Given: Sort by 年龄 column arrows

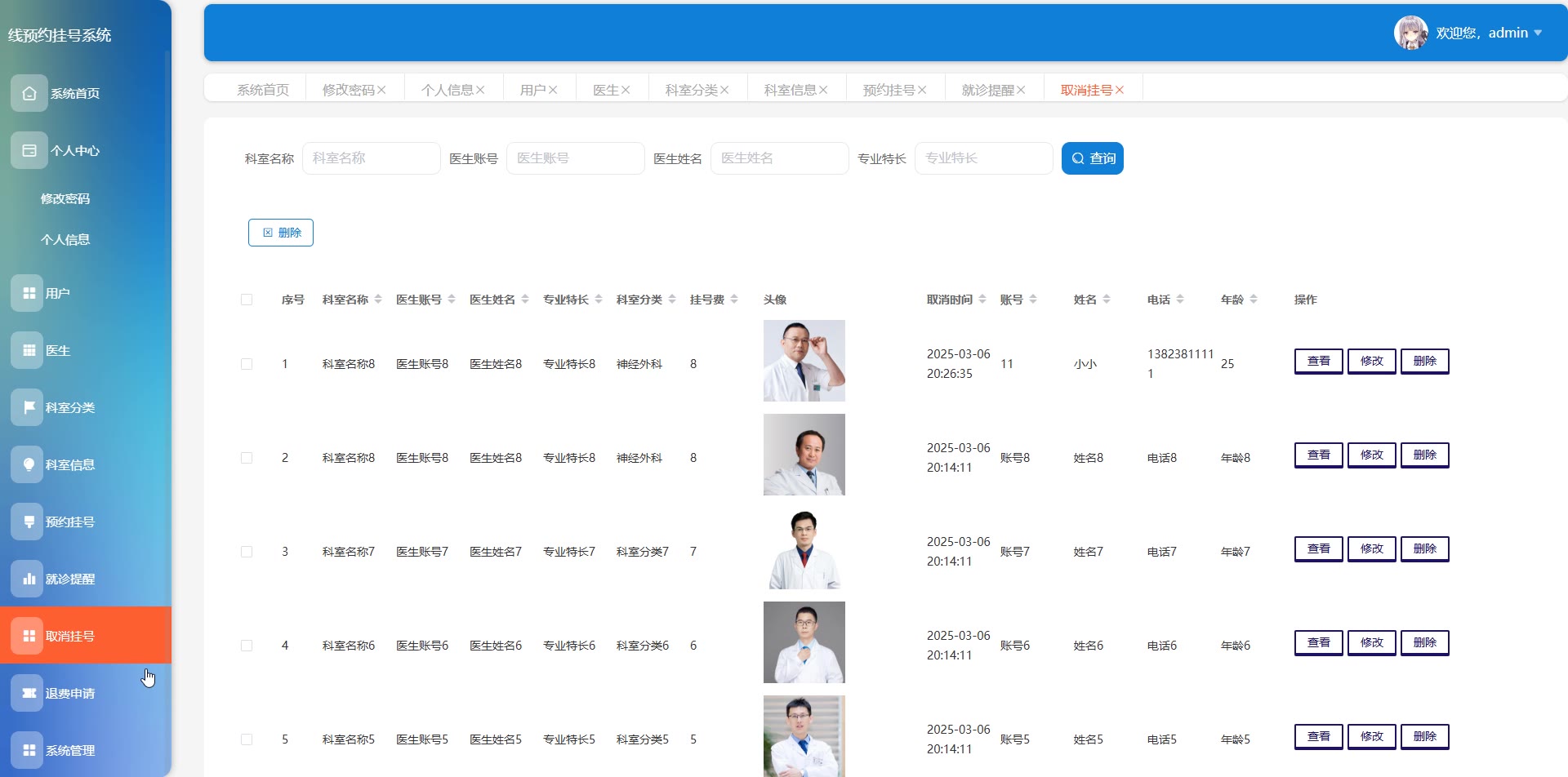Looking at the screenshot, I should [x=1254, y=300].
